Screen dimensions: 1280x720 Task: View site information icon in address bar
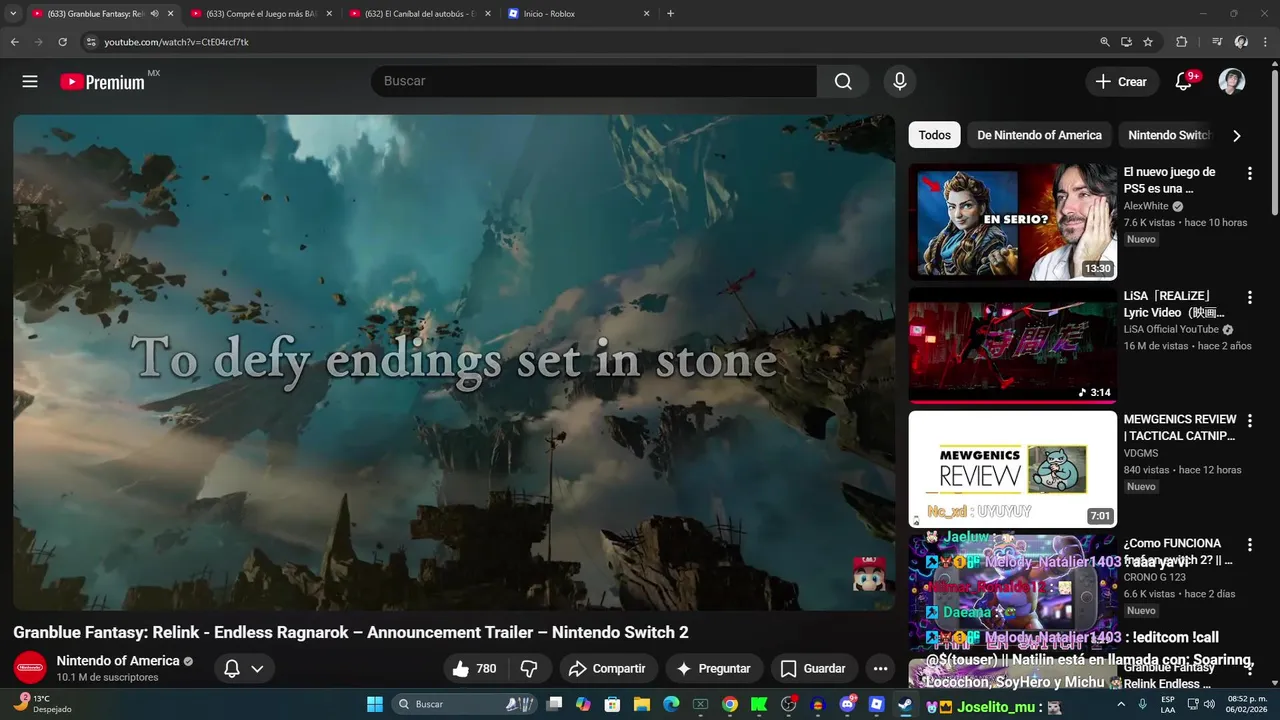(90, 42)
